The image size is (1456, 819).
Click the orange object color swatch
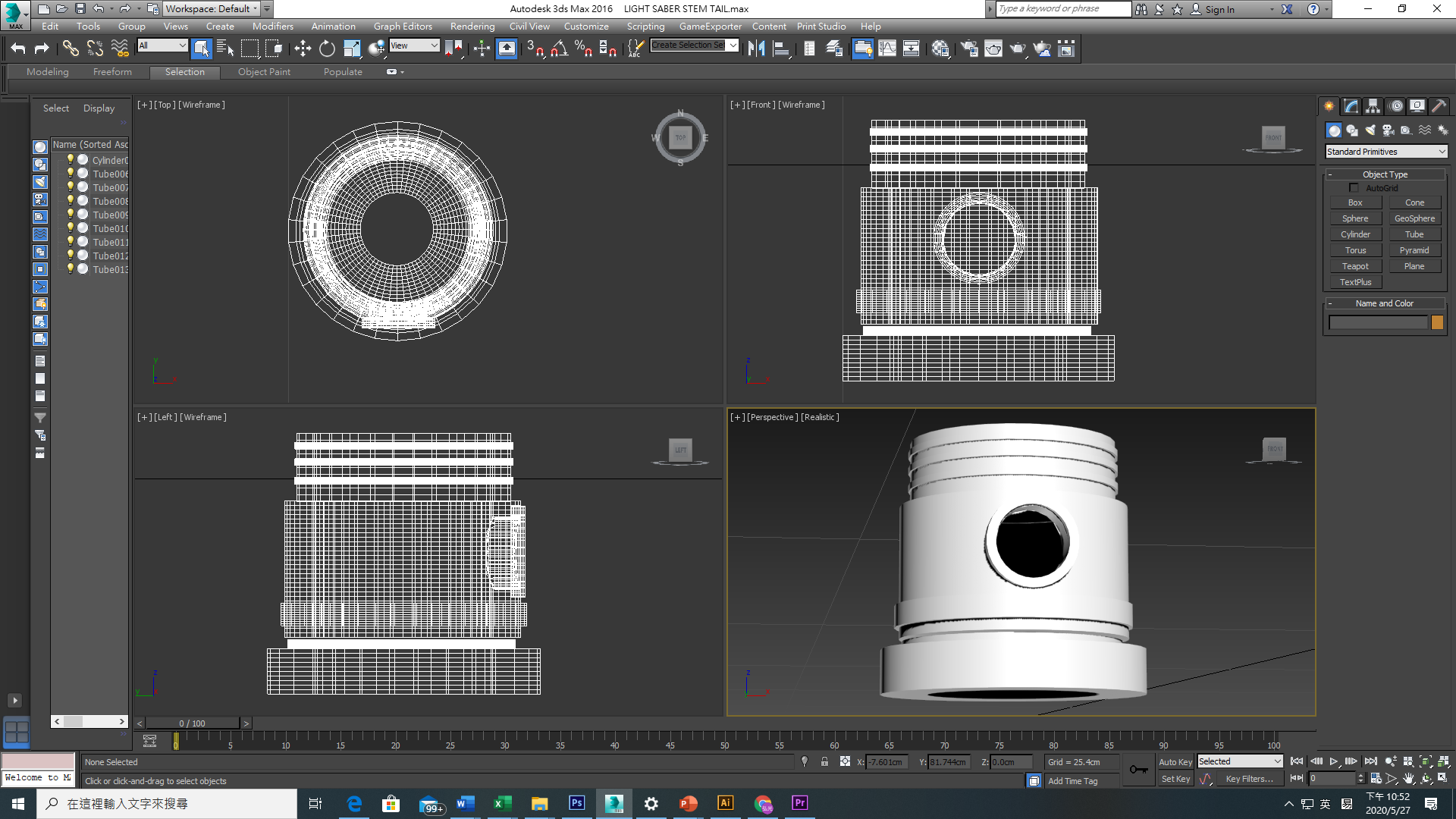pos(1437,322)
